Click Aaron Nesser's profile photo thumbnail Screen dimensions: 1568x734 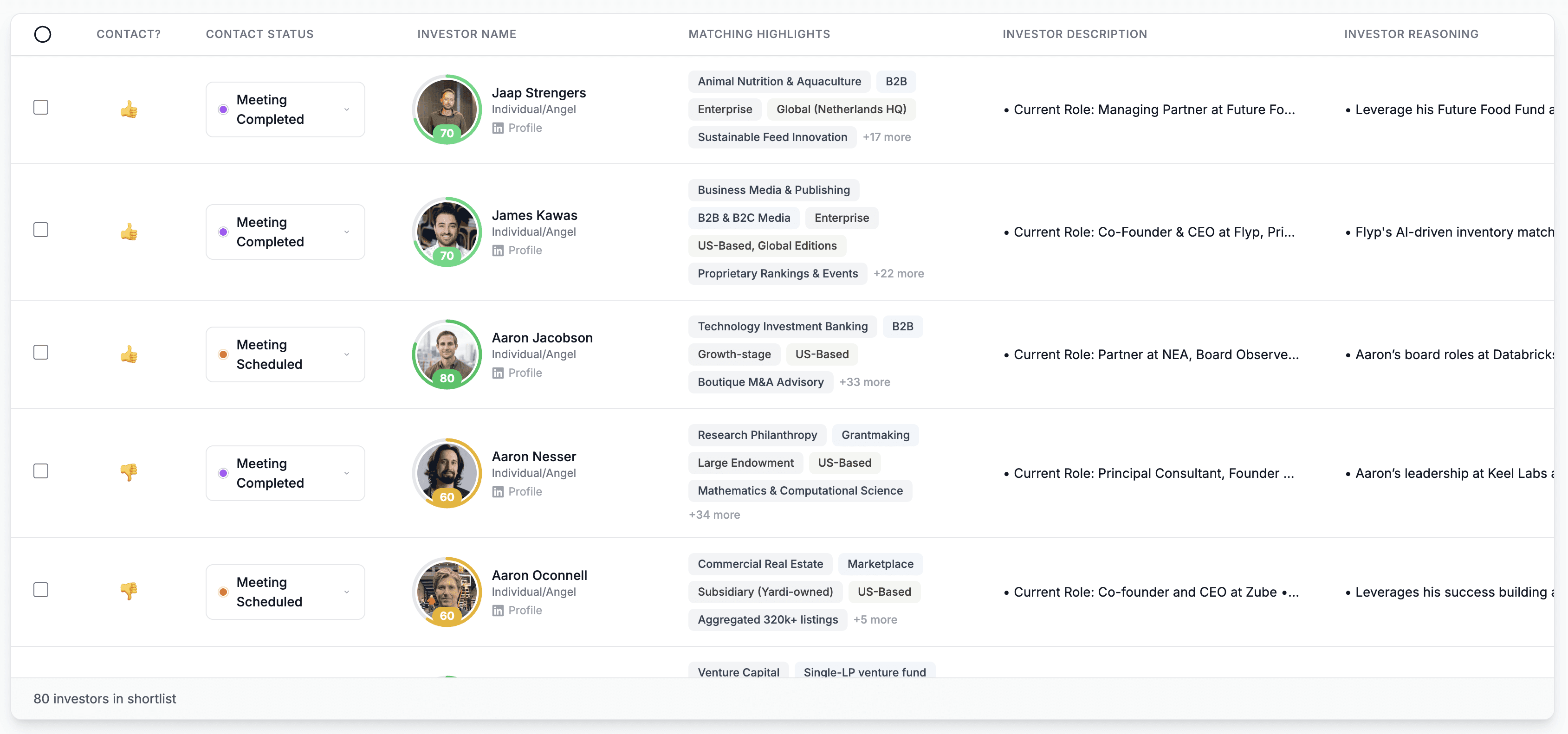[x=447, y=473]
